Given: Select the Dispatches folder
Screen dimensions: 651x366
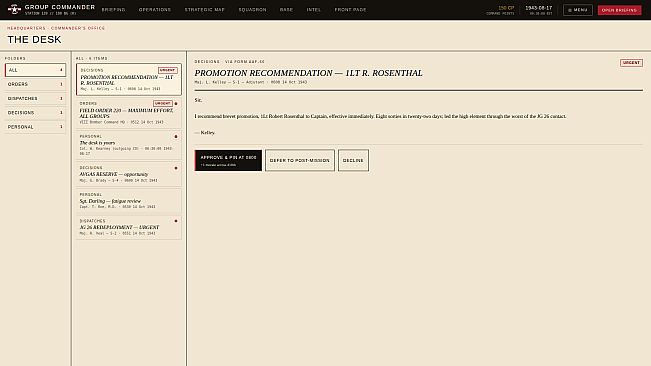Looking at the screenshot, I should [x=35, y=98].
